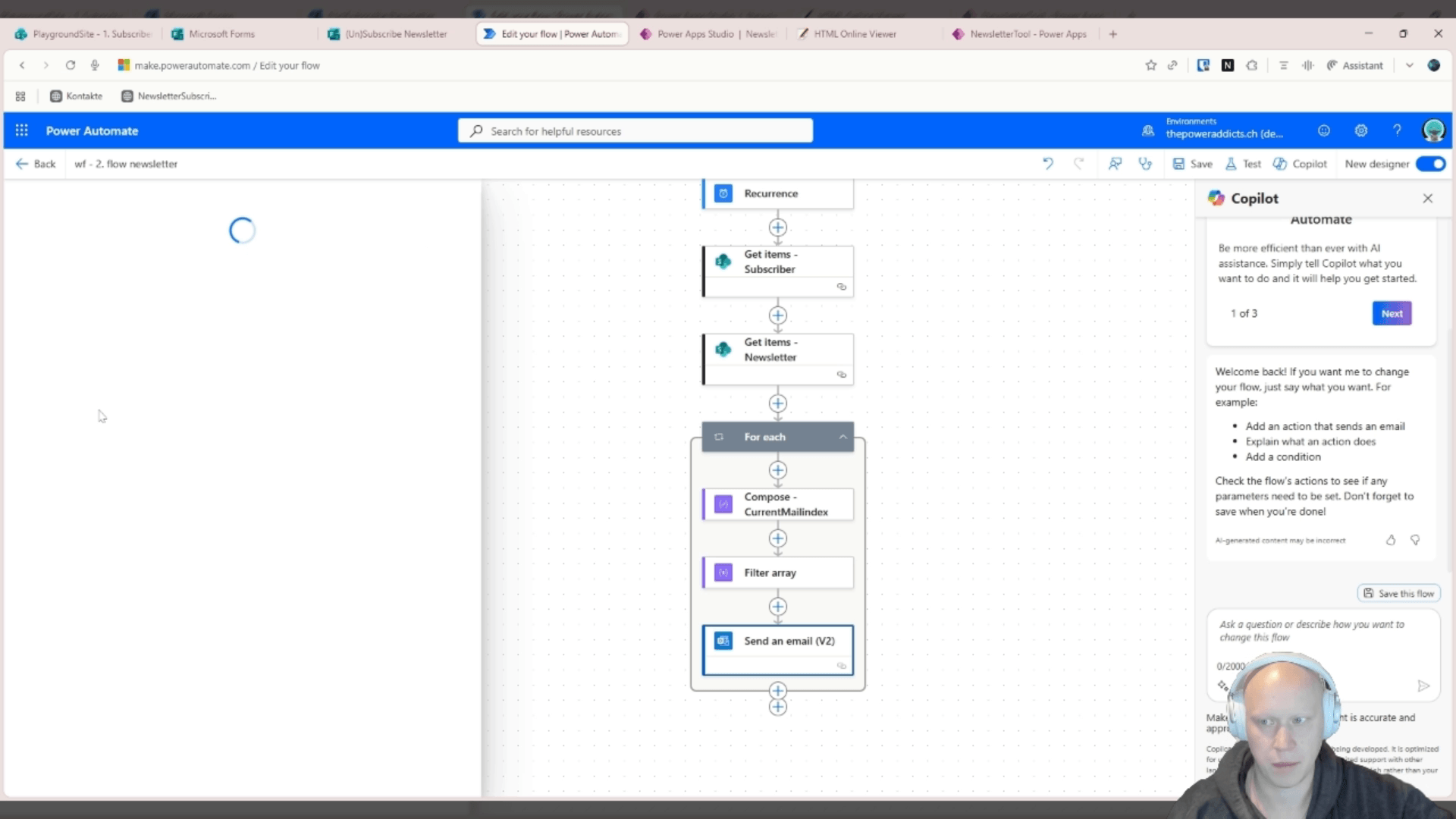Save the flow from the toolbar

(1193, 164)
